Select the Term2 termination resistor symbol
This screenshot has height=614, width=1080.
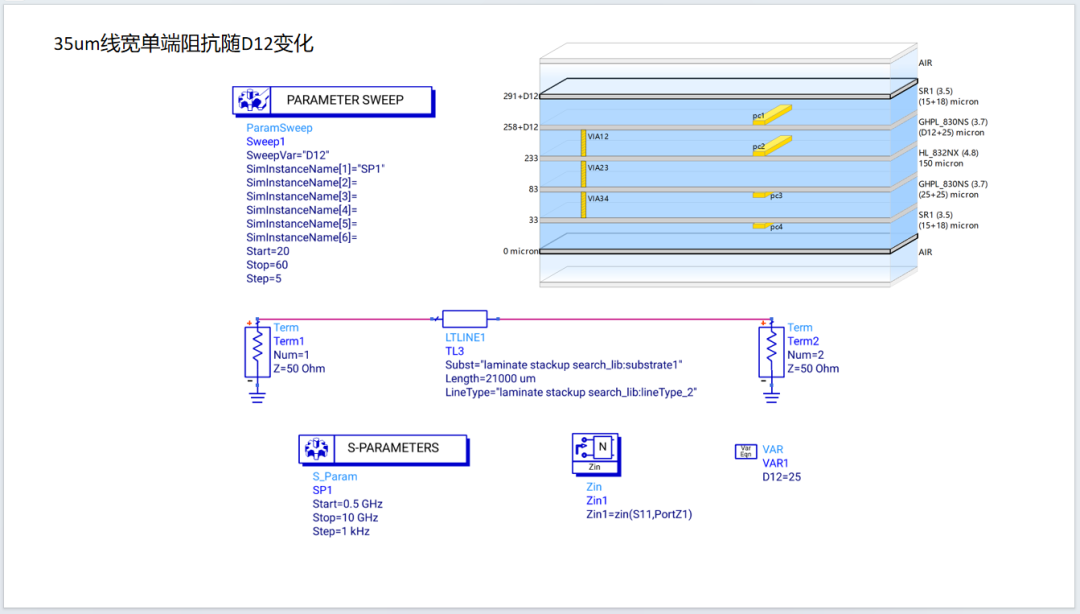point(771,349)
